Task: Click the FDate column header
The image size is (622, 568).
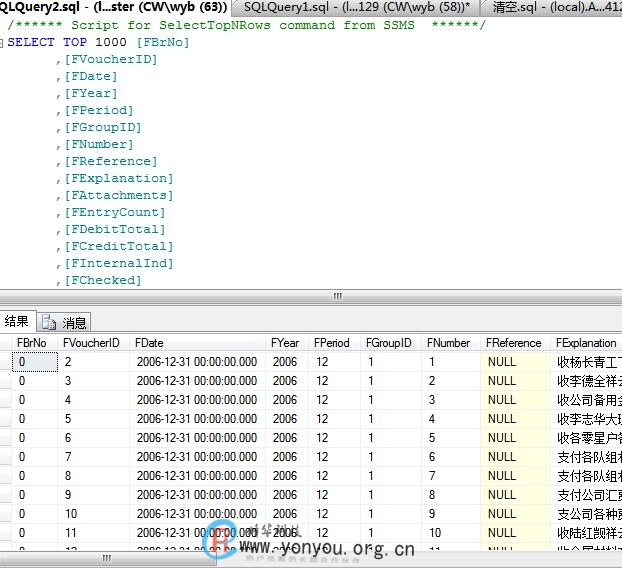Action: click(x=197, y=343)
